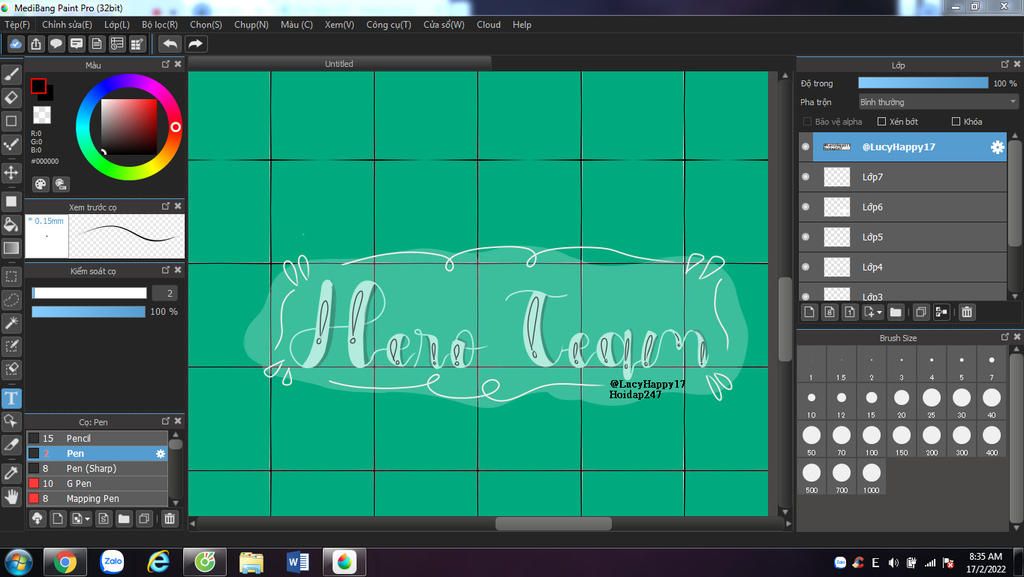Screen dimensions: 1024x577
Task: Click the Undo arrow
Action: 170,44
